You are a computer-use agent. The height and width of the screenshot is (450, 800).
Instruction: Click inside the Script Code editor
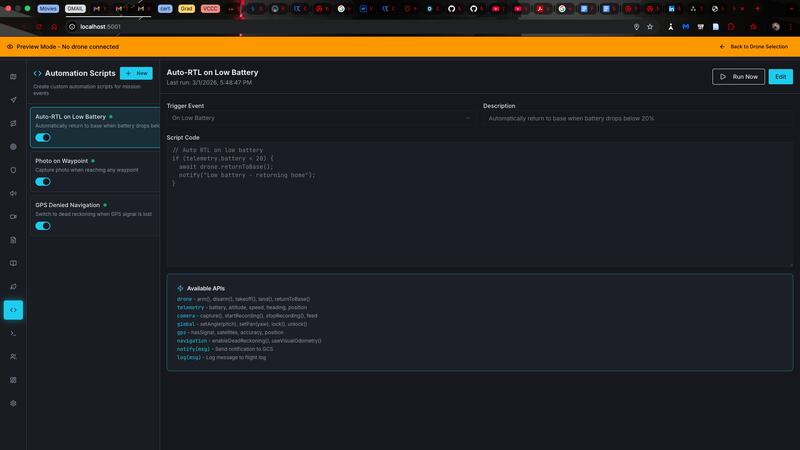479,210
